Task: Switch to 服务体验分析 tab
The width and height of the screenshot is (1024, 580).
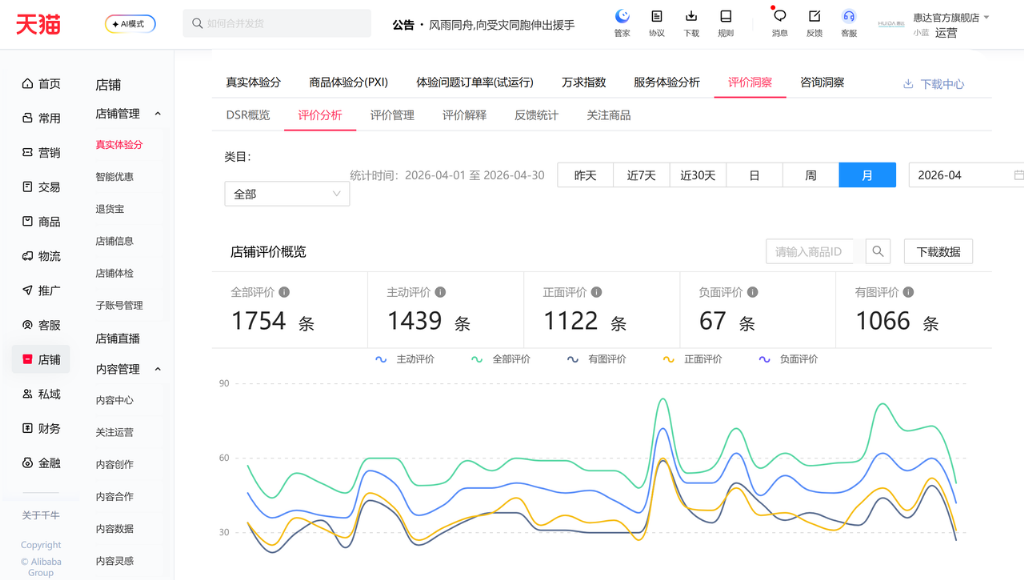Action: 666,82
